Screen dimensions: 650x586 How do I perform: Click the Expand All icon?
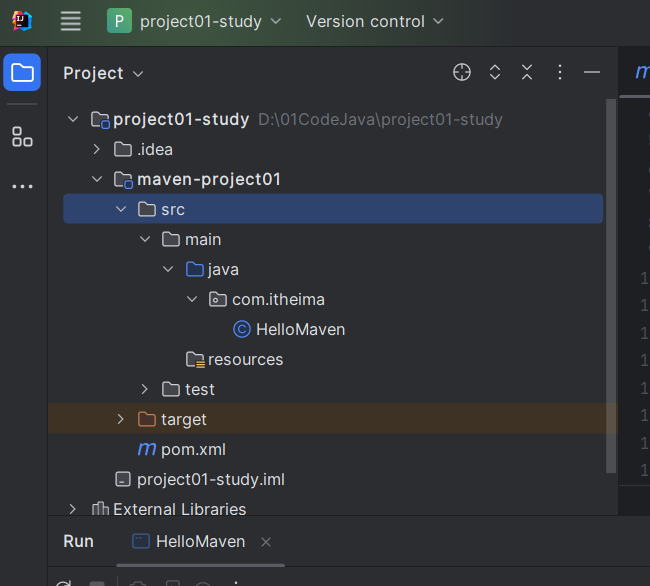point(495,72)
